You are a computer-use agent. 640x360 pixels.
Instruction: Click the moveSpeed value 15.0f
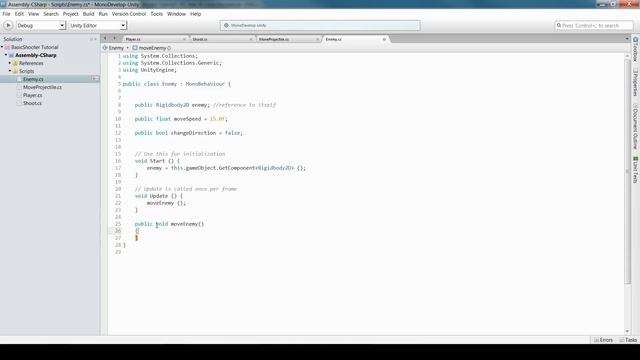(x=217, y=119)
